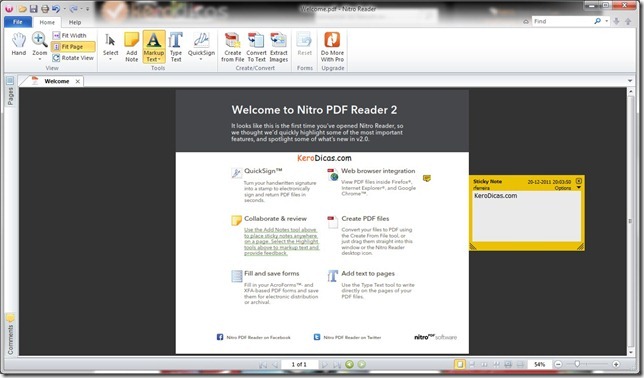Click the zoom slider handle
644x378 pixels.
coord(577,364)
